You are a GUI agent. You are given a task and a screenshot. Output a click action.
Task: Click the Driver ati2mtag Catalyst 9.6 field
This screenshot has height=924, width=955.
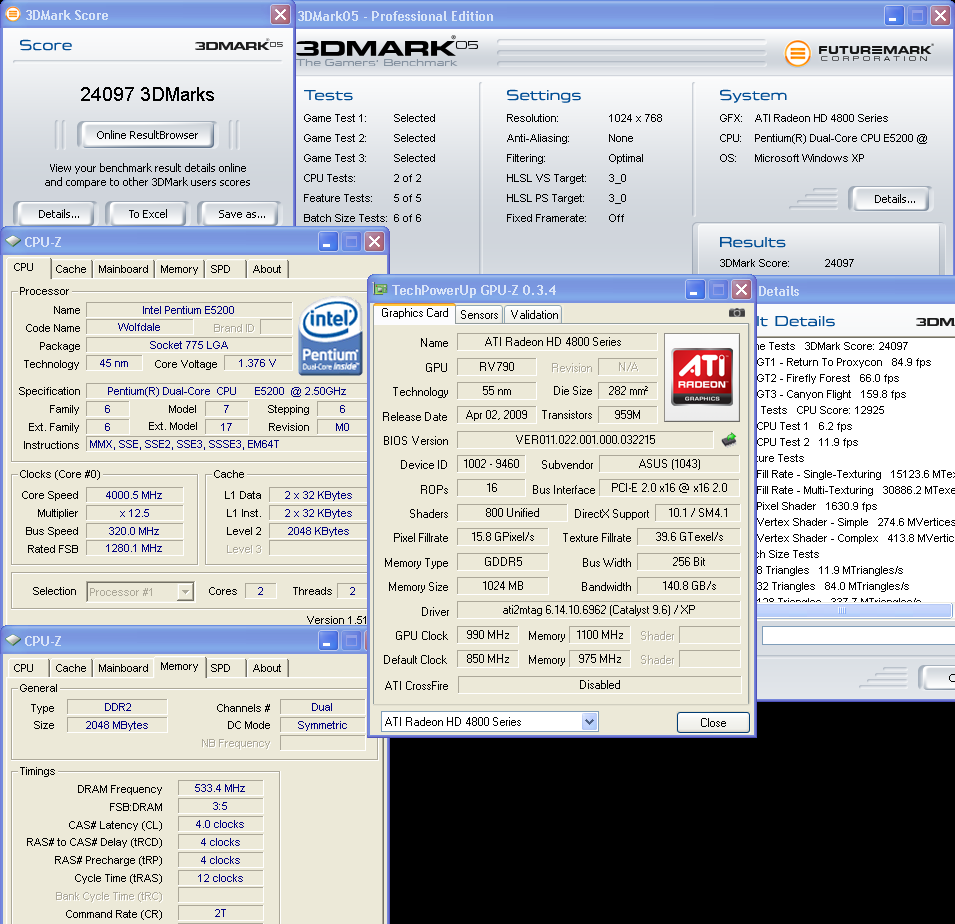599,610
